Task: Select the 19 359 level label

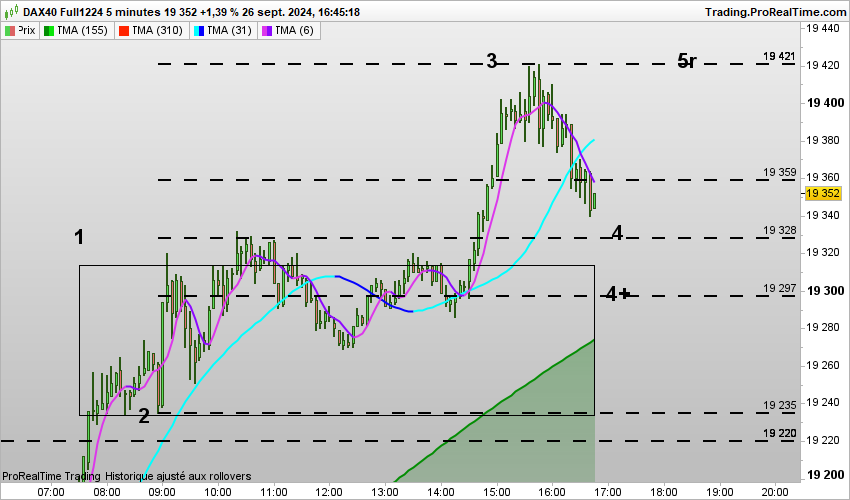Action: [x=780, y=172]
